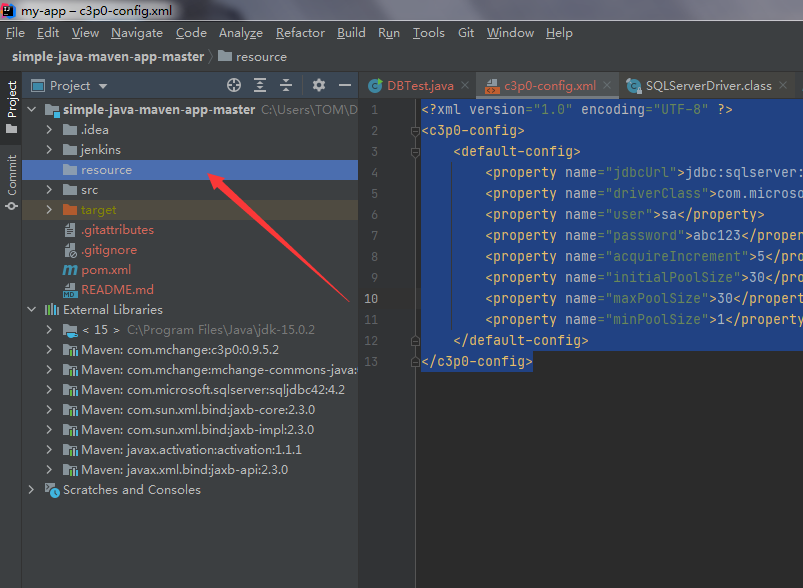Collapse the default-config code fold arrow
The width and height of the screenshot is (803, 588).
click(x=413, y=151)
